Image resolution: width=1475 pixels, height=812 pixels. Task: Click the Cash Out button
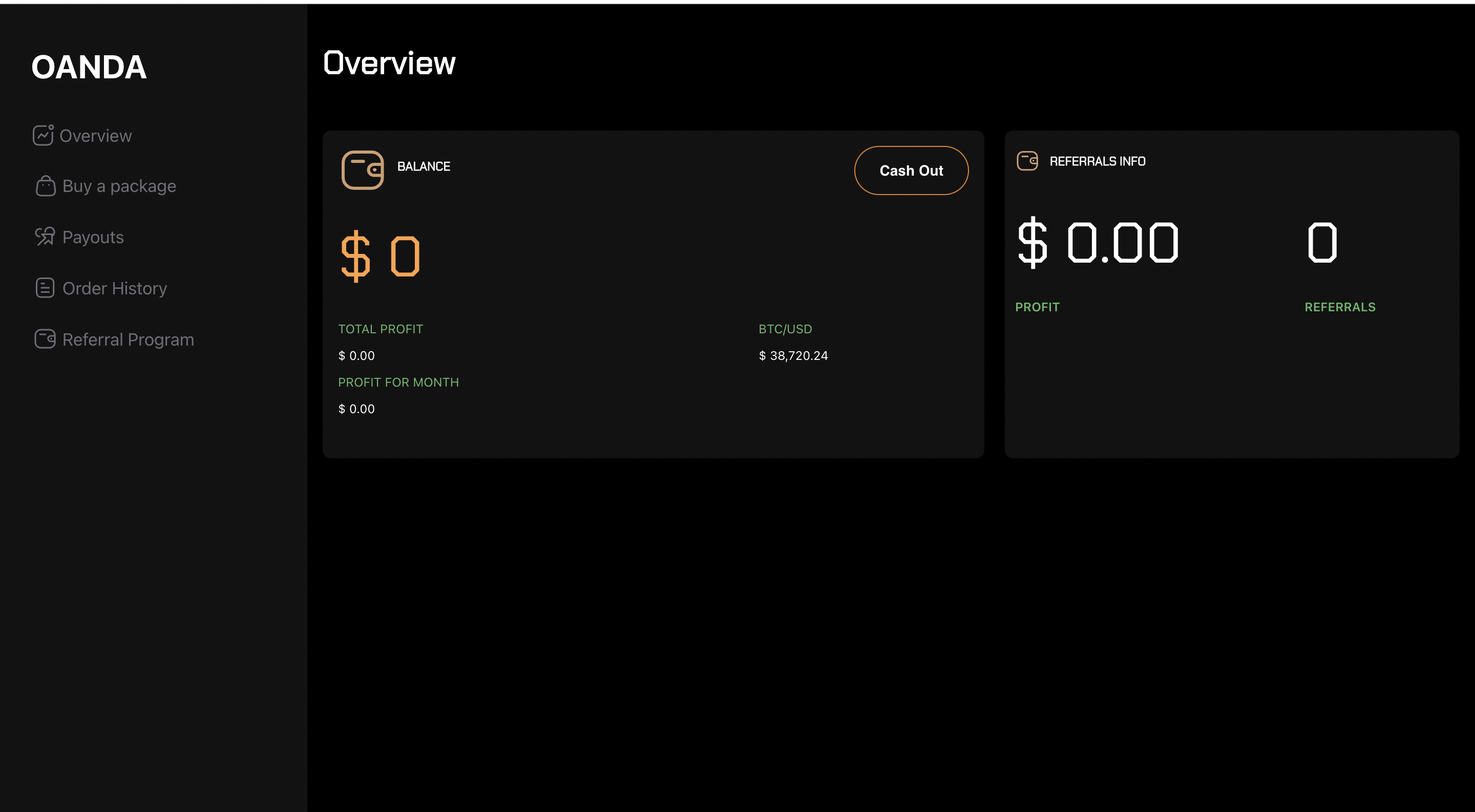[x=911, y=170]
